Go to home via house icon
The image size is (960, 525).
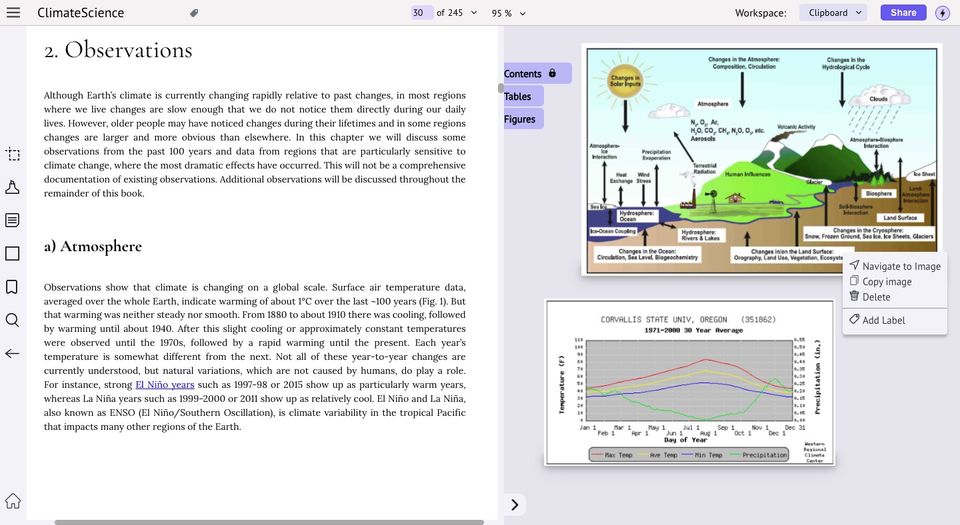click(13, 501)
